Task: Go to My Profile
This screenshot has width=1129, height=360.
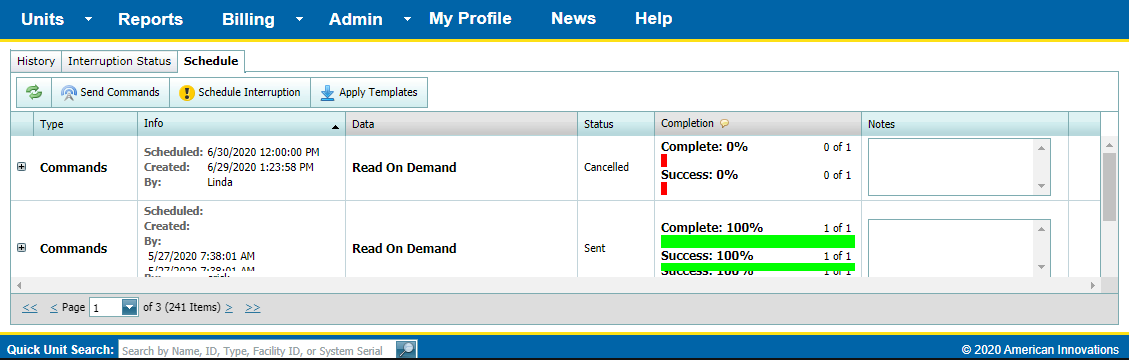Action: 470,19
